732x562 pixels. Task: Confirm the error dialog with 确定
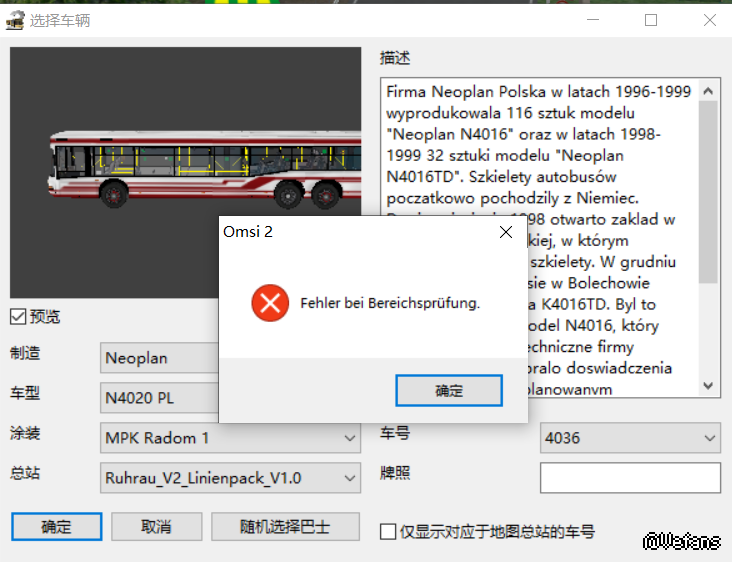coord(448,391)
